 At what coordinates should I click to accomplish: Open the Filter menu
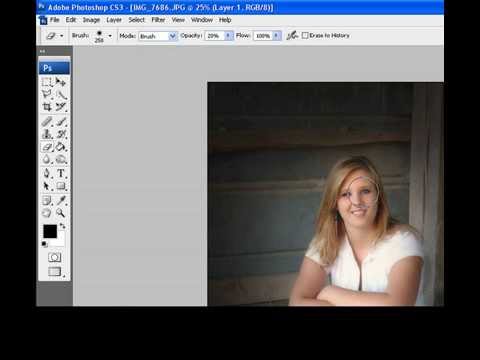[158, 20]
